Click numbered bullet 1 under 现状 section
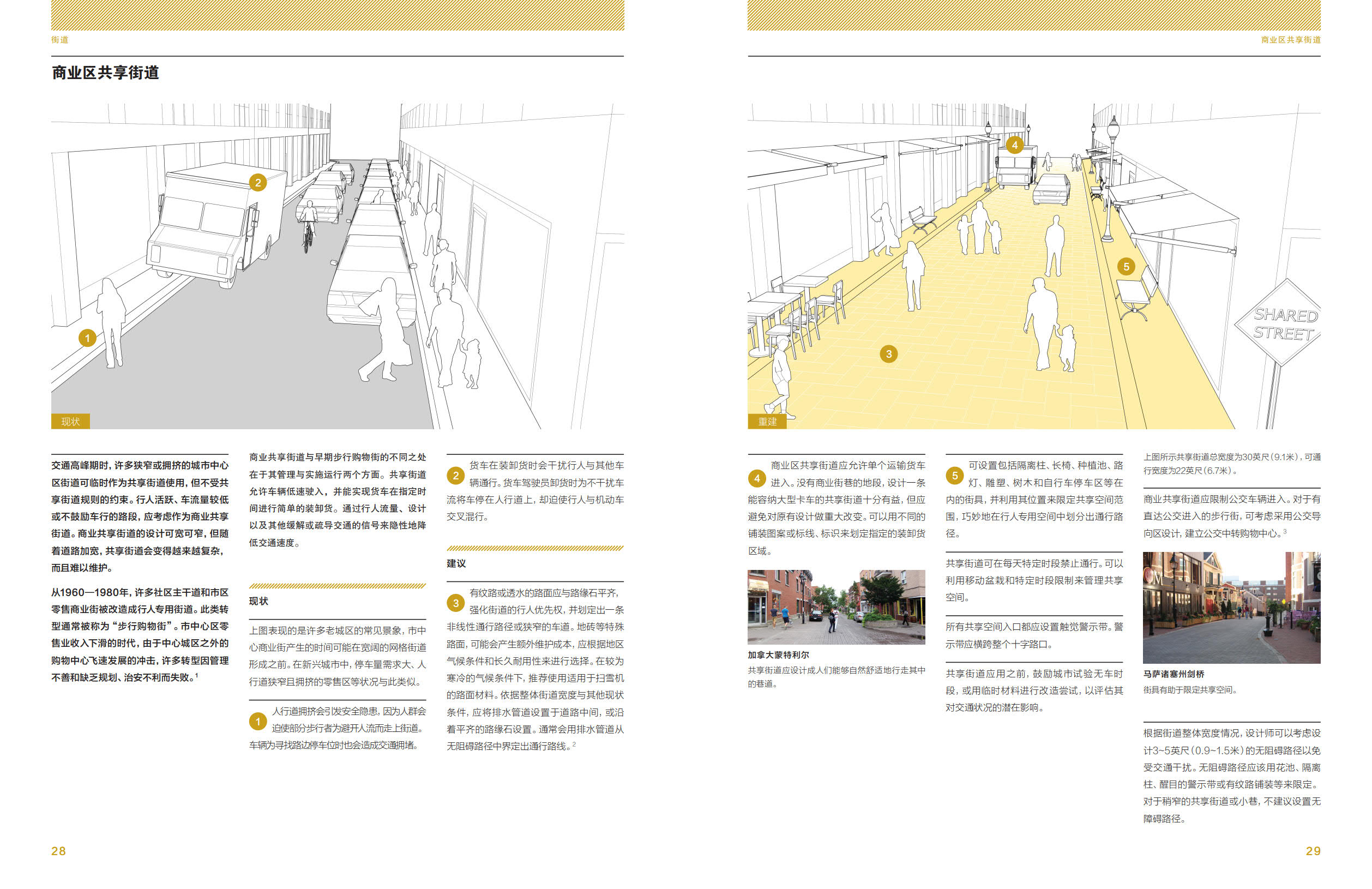 [x=258, y=721]
